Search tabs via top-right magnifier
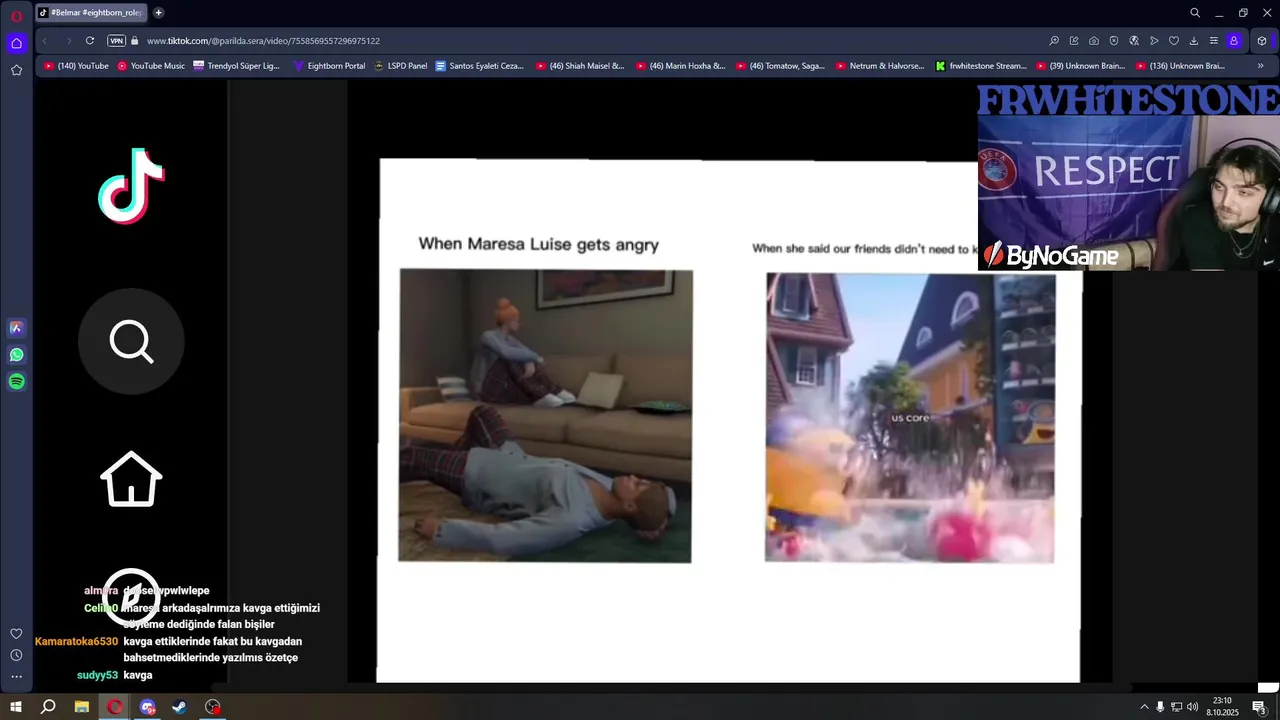Viewport: 1280px width, 720px height. pos(1195,13)
